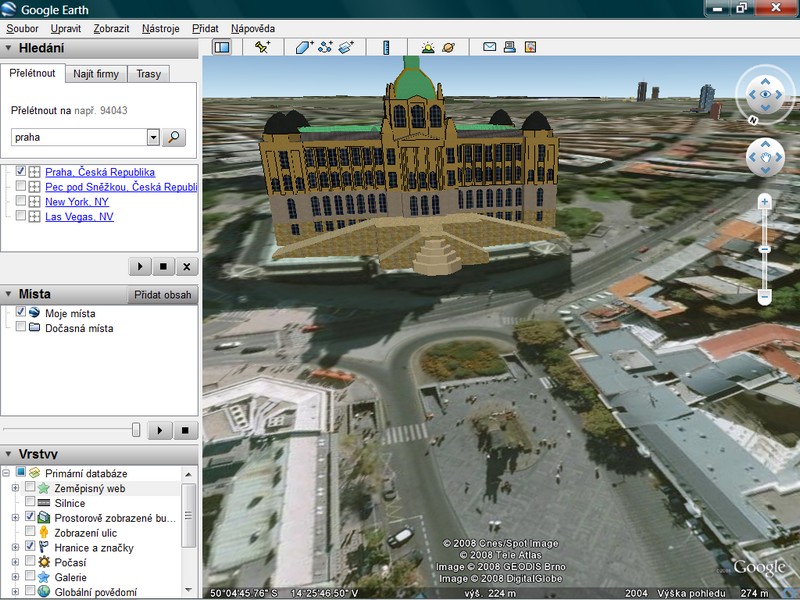Screen dimensions: 800x600
Task: Open the Upravit menu
Action: 66,29
